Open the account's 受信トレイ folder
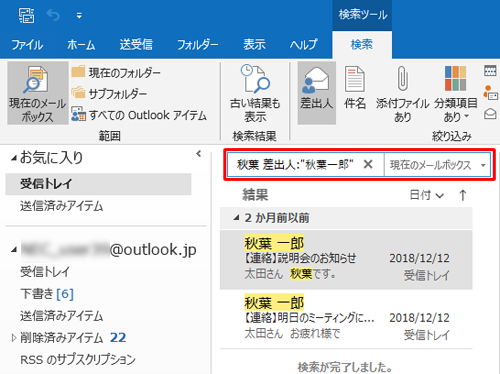 coord(45,272)
